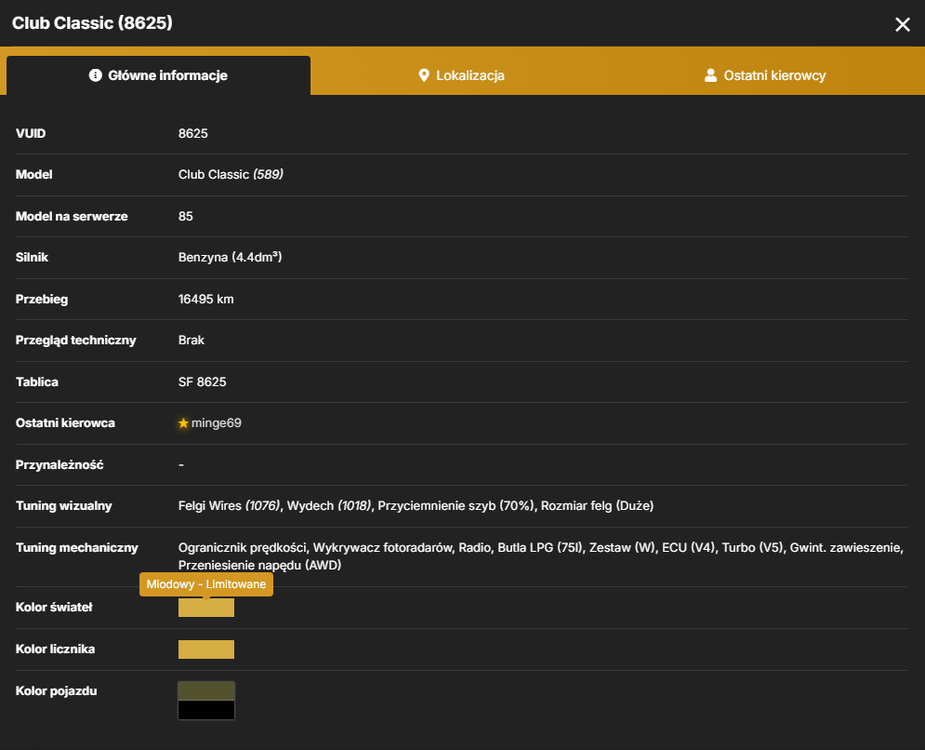
Task: Click the Turbo (V5) tuning entry
Action: click(752, 548)
